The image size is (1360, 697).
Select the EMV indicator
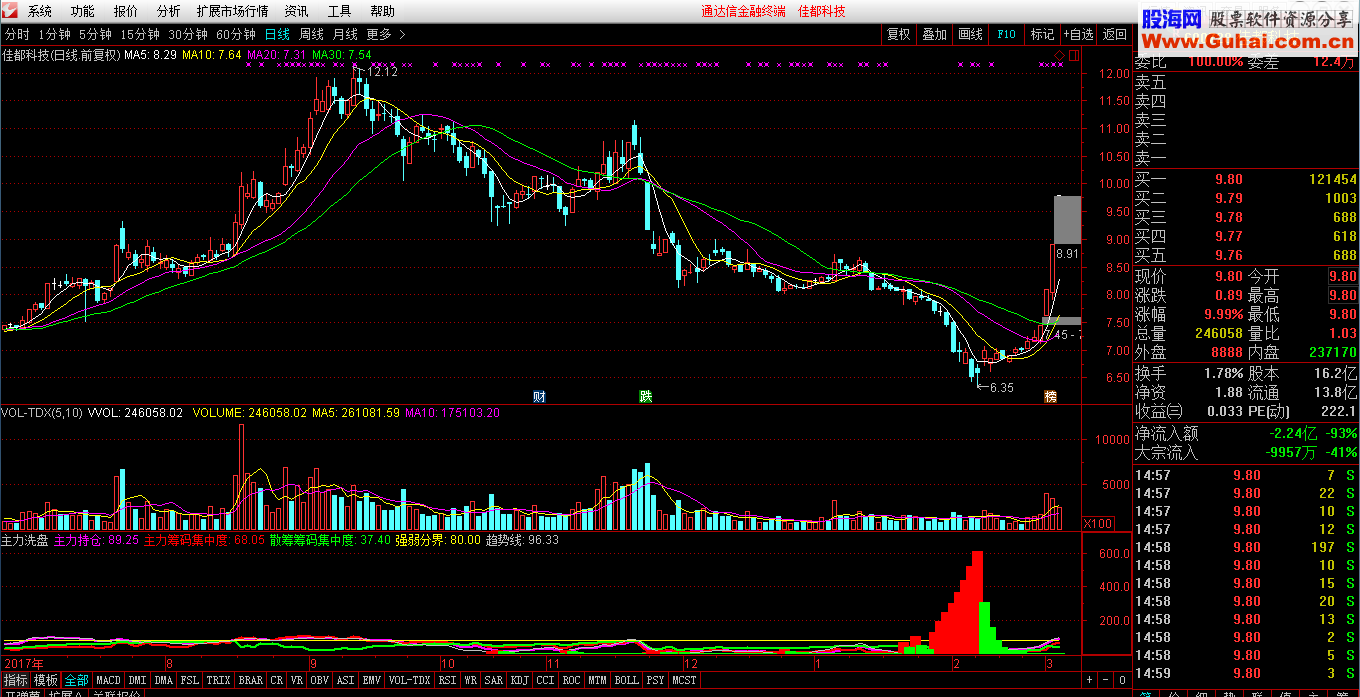372,680
